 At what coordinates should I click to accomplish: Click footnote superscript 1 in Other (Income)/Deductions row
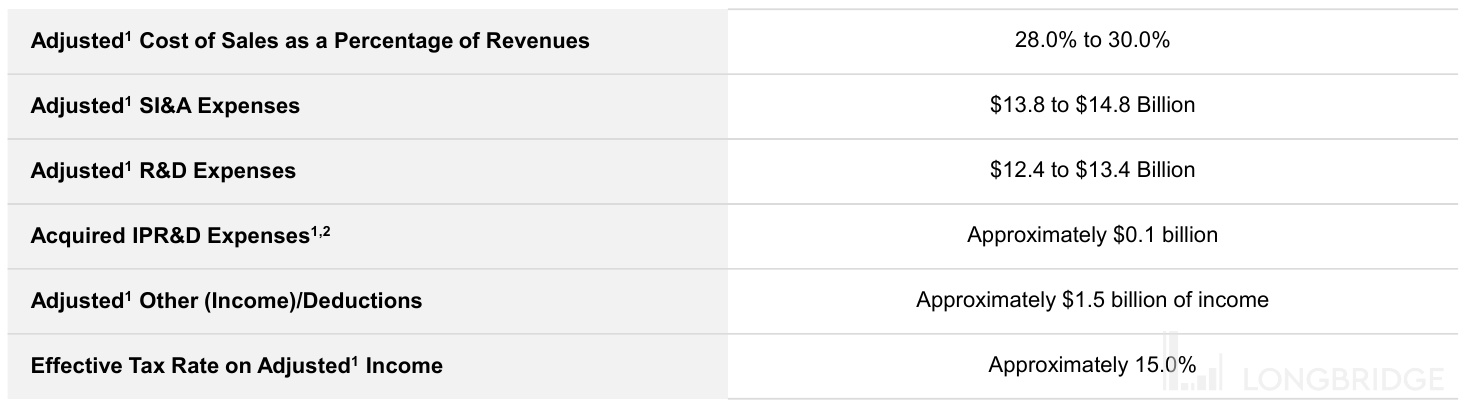click(x=127, y=295)
